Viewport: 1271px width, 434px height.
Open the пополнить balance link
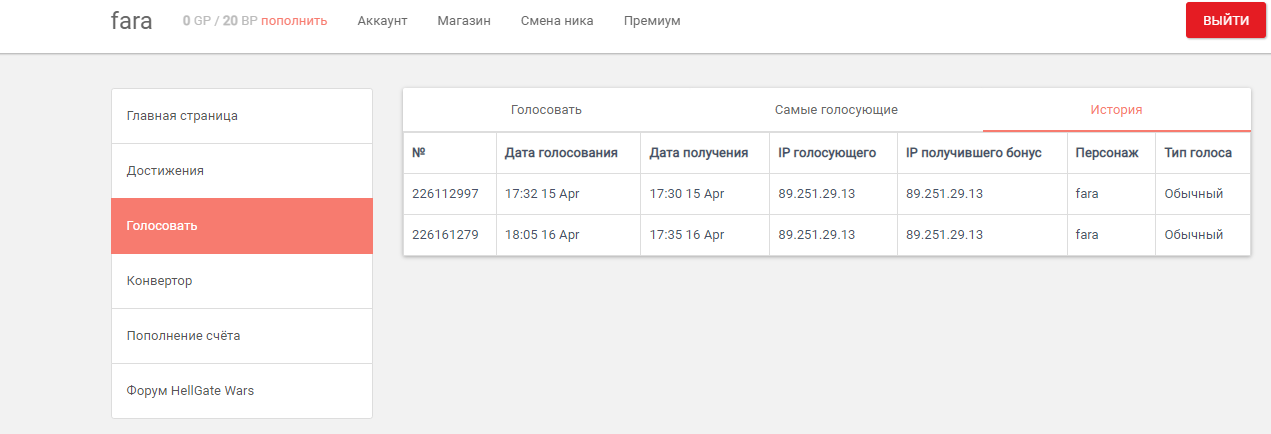tap(294, 21)
